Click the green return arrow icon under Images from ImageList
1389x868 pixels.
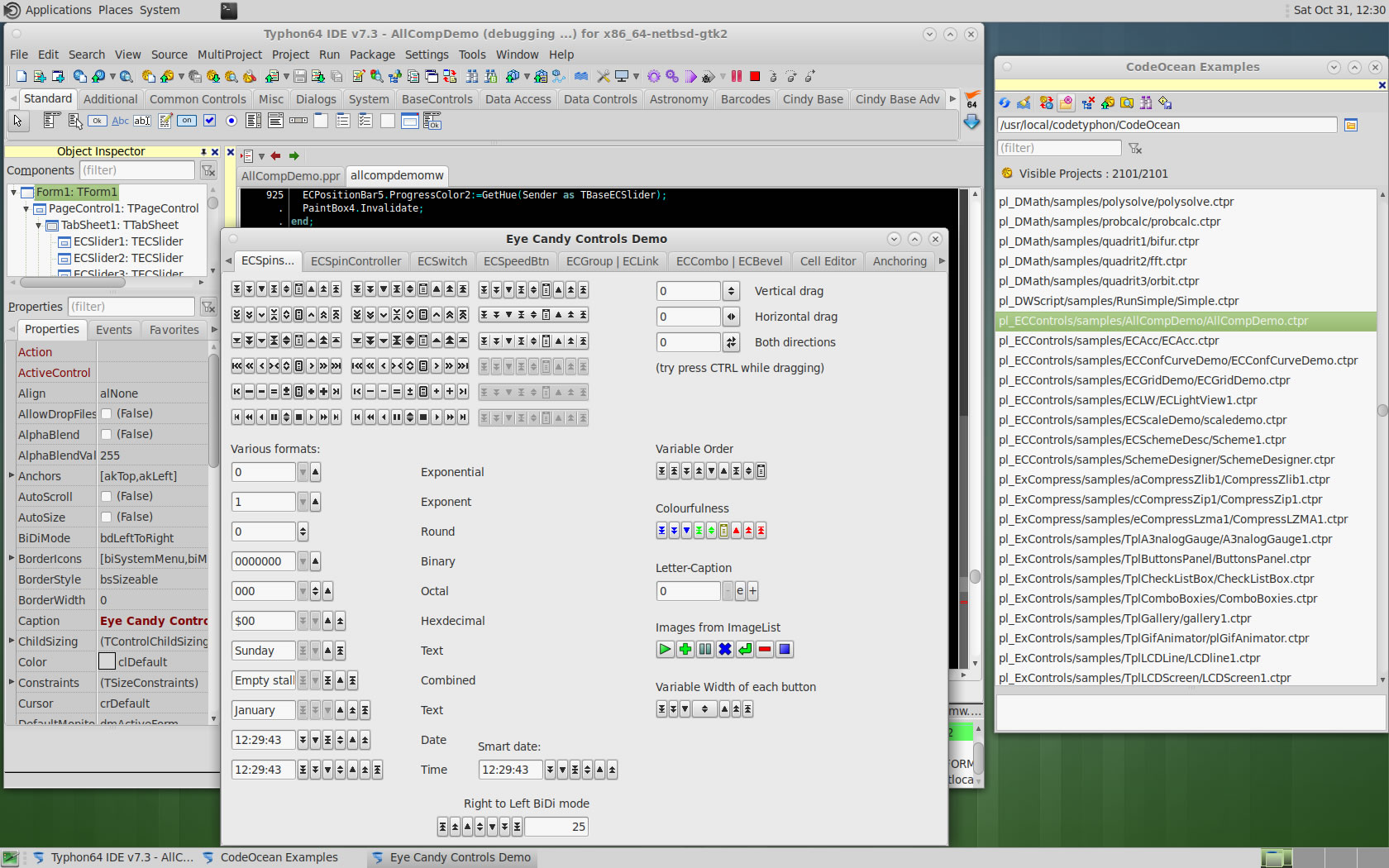click(745, 649)
